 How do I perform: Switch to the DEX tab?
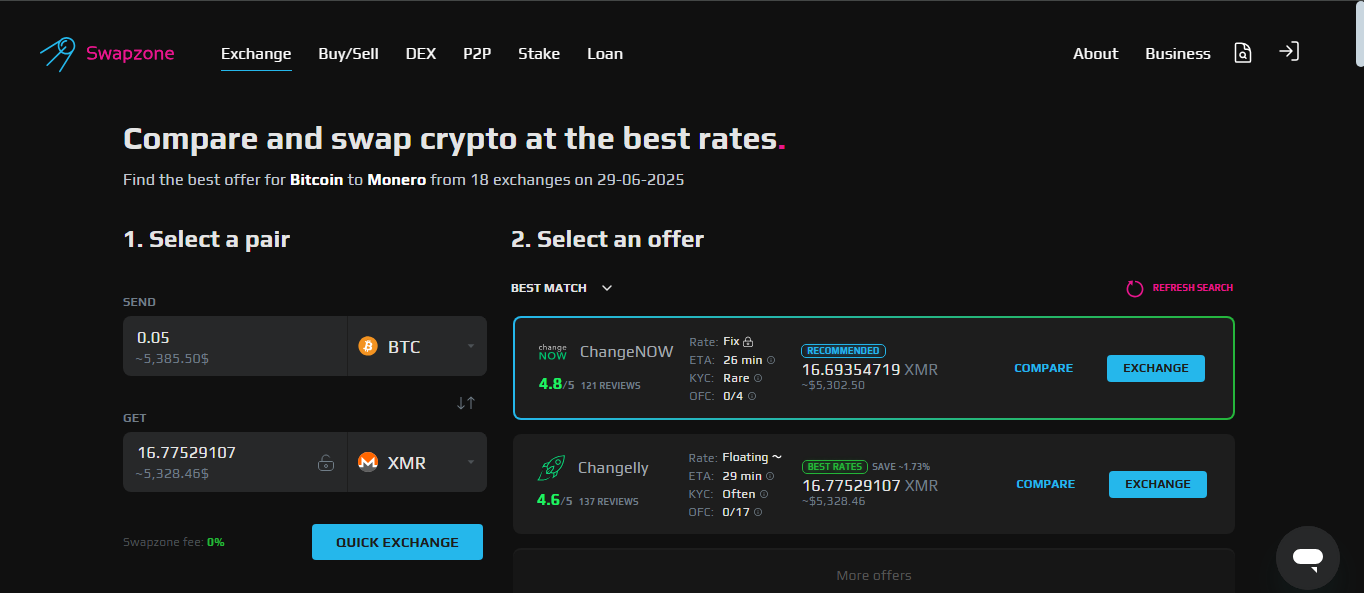(421, 54)
